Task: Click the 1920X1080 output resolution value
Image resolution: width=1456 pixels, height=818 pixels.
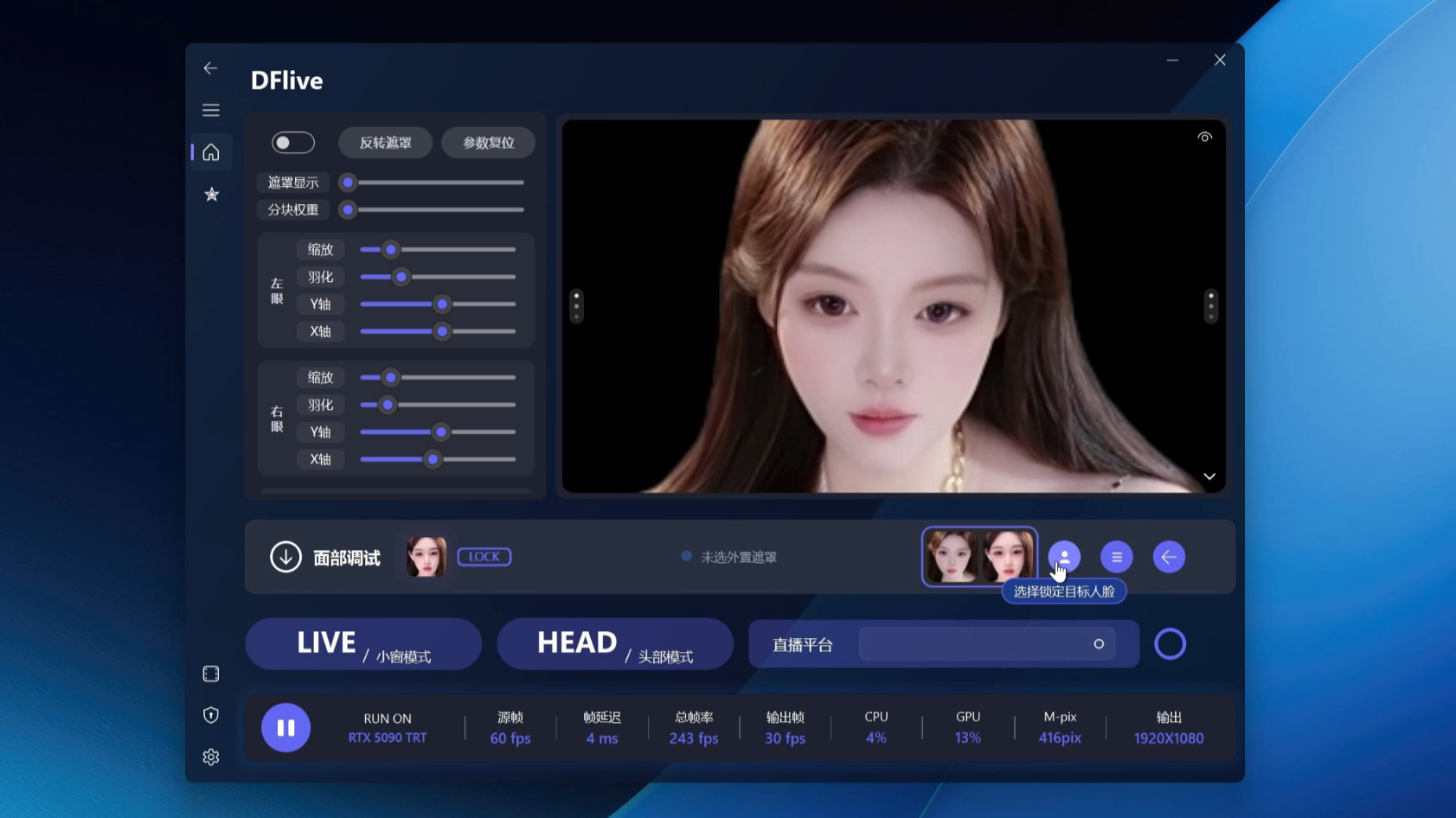Action: point(1169,738)
